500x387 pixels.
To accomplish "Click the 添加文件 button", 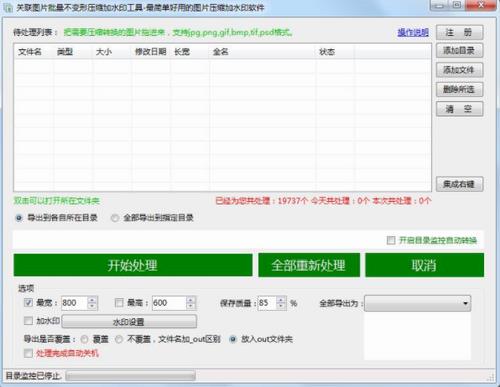I will pyautogui.click(x=459, y=70).
